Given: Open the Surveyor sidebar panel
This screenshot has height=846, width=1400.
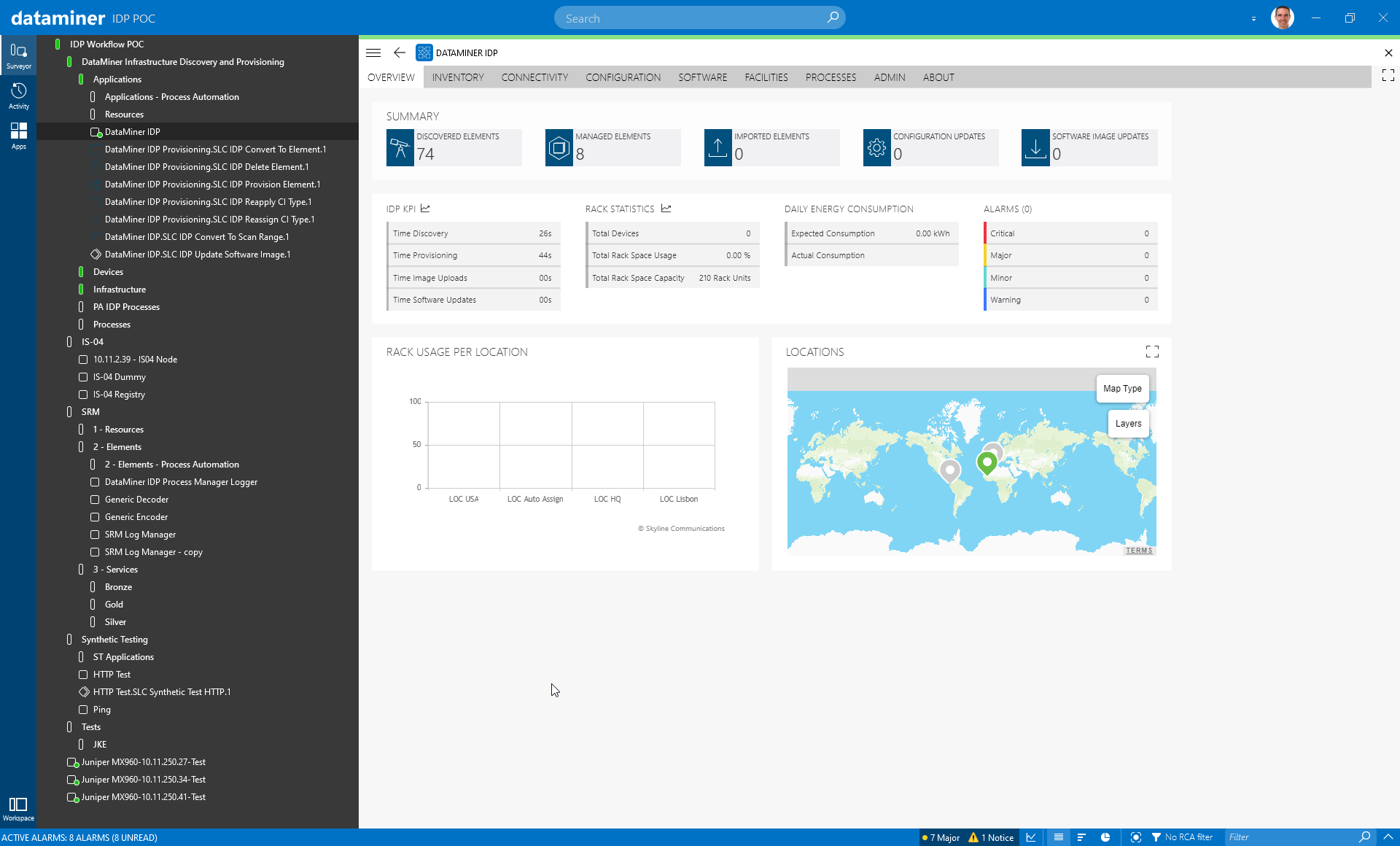Looking at the screenshot, I should coord(18,55).
